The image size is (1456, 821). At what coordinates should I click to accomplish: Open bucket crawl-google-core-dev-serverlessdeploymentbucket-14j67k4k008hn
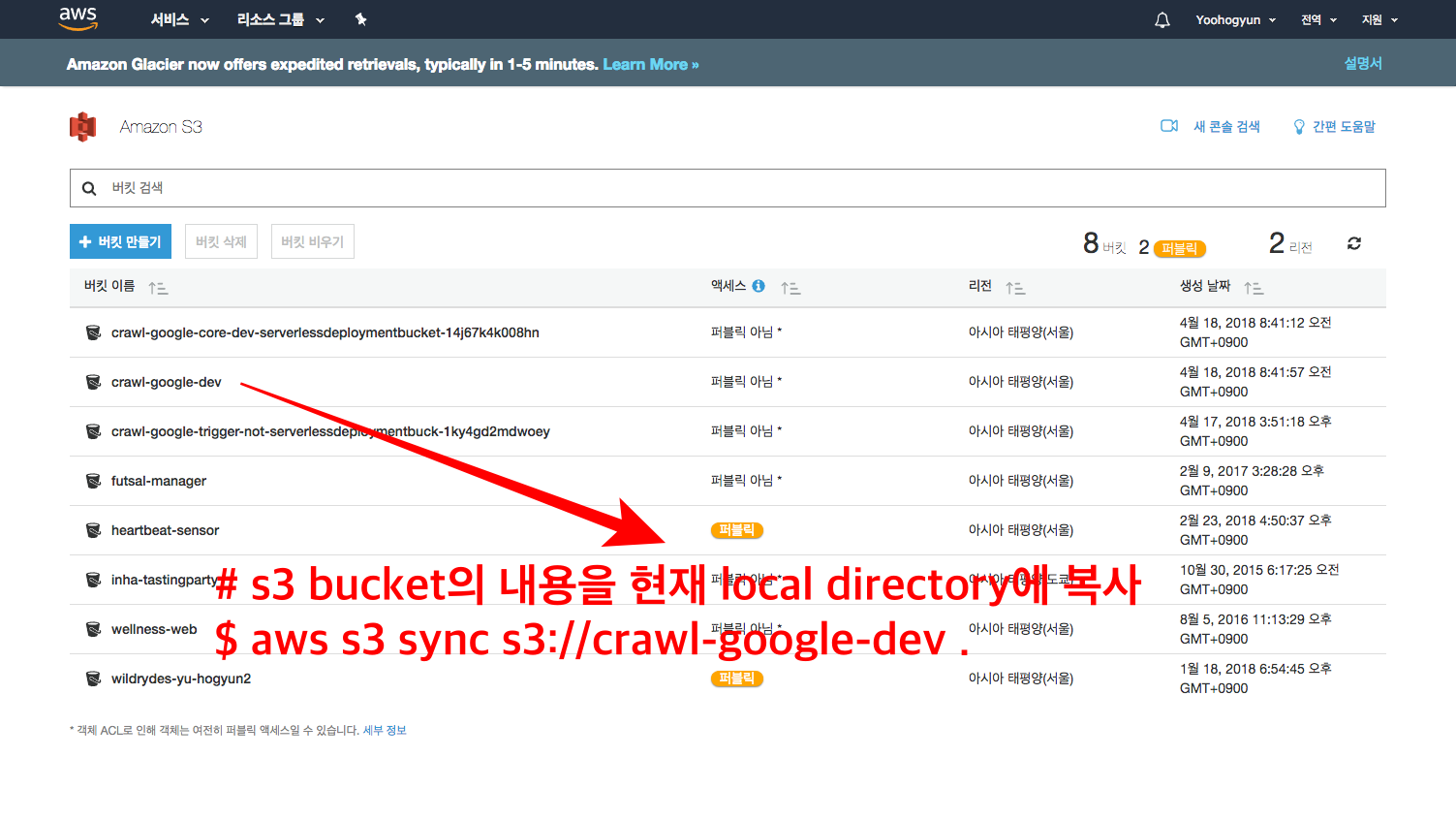coord(325,332)
